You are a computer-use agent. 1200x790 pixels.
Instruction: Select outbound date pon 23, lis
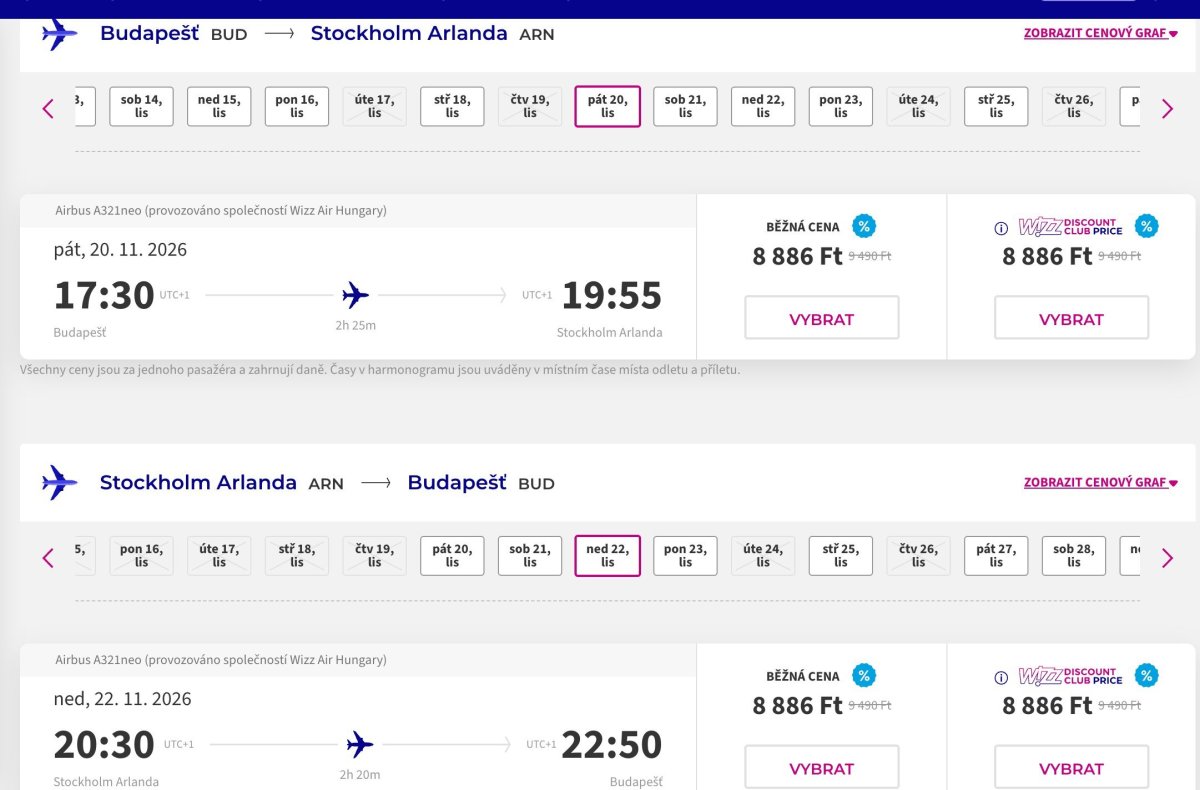(x=840, y=106)
